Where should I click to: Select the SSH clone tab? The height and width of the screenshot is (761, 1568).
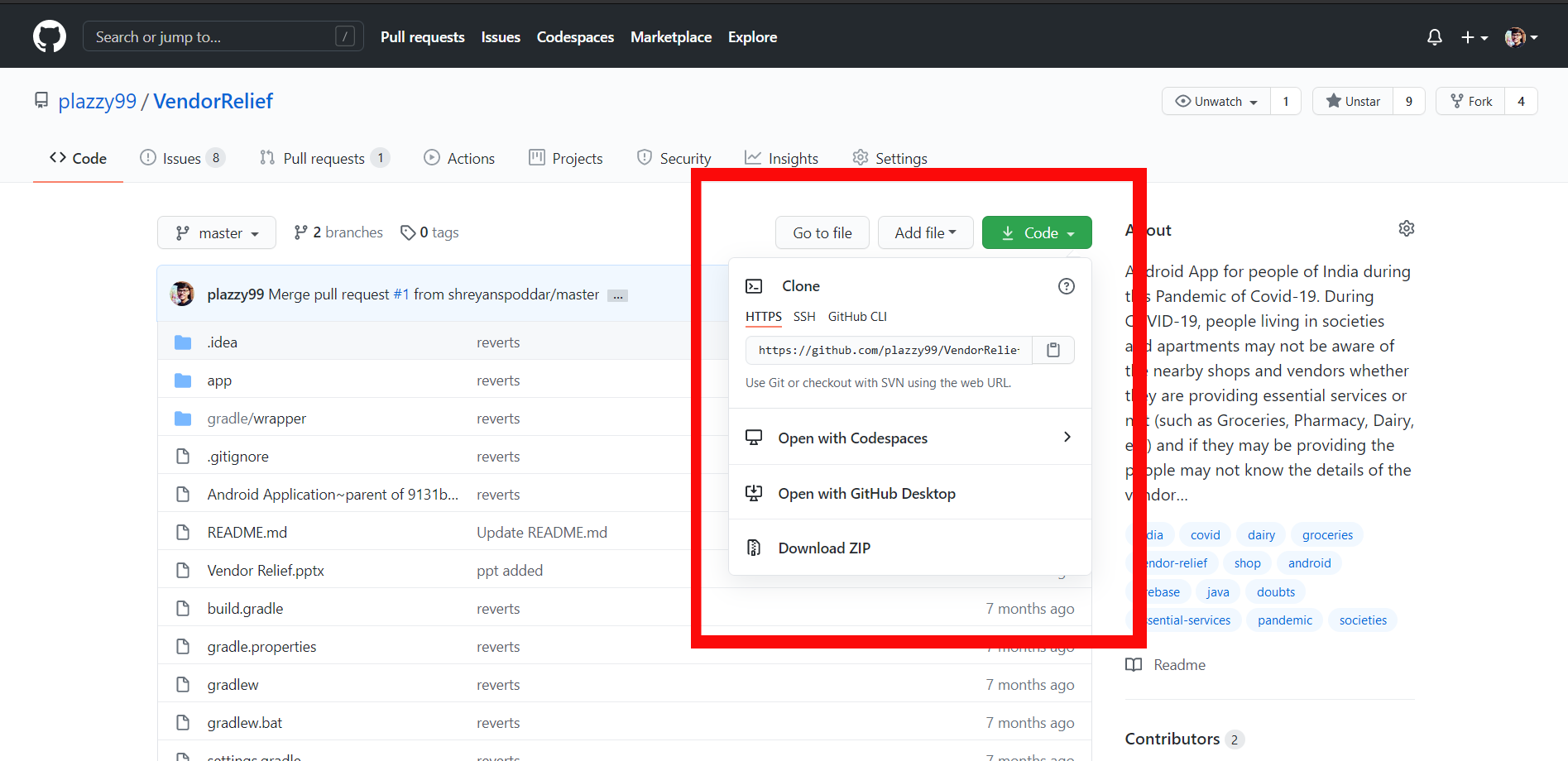tap(804, 317)
